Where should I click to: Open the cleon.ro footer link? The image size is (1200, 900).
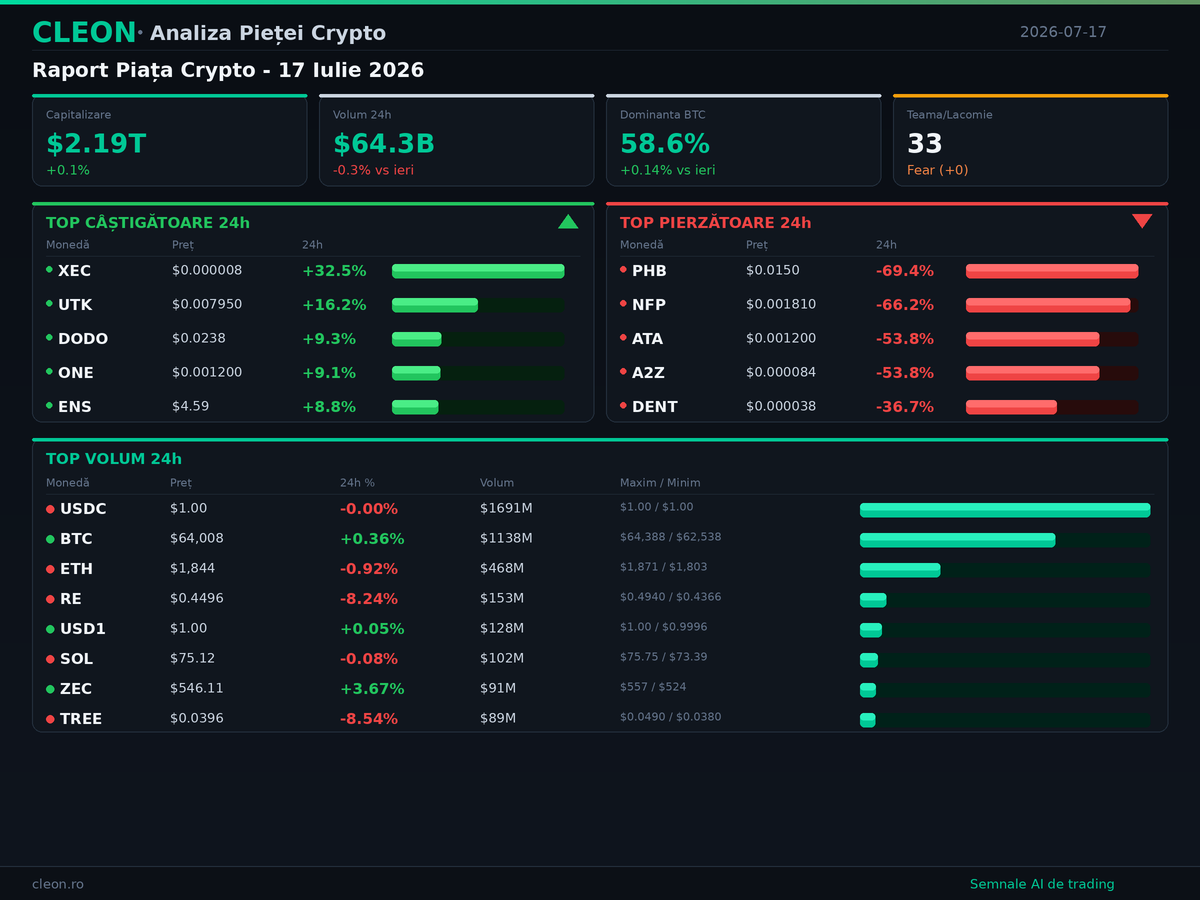tap(58, 884)
